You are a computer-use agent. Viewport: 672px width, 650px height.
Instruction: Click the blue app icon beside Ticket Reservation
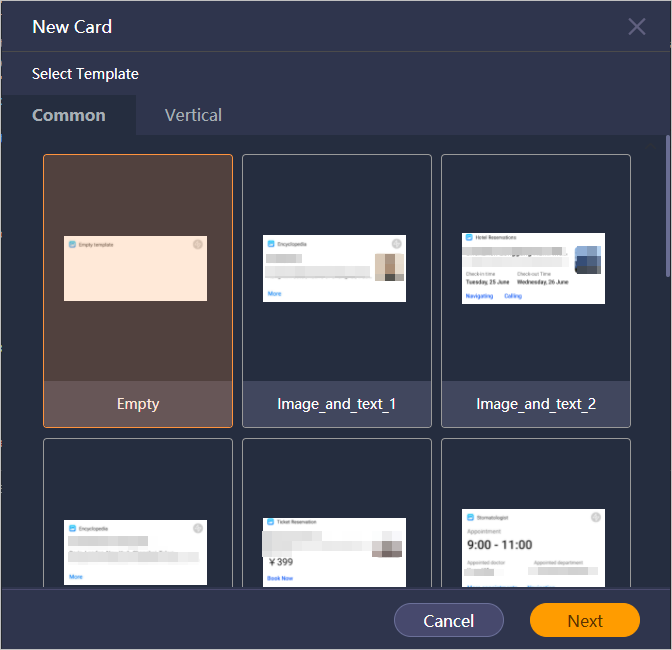[x=270, y=522]
